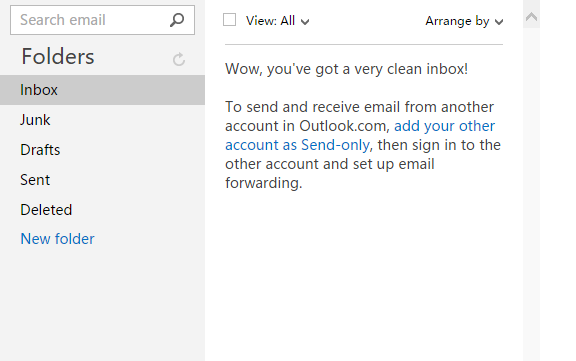Show the Sent folder
The width and height of the screenshot is (576, 361).
point(102,180)
